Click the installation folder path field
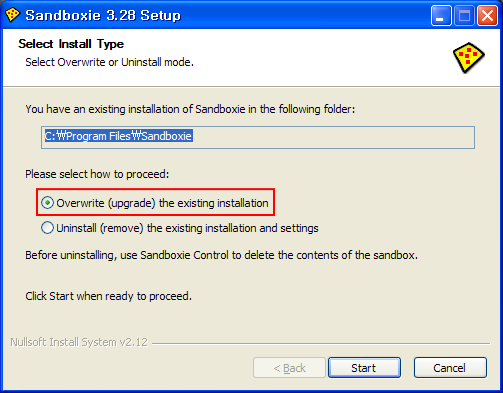The image size is (503, 393). 258,137
